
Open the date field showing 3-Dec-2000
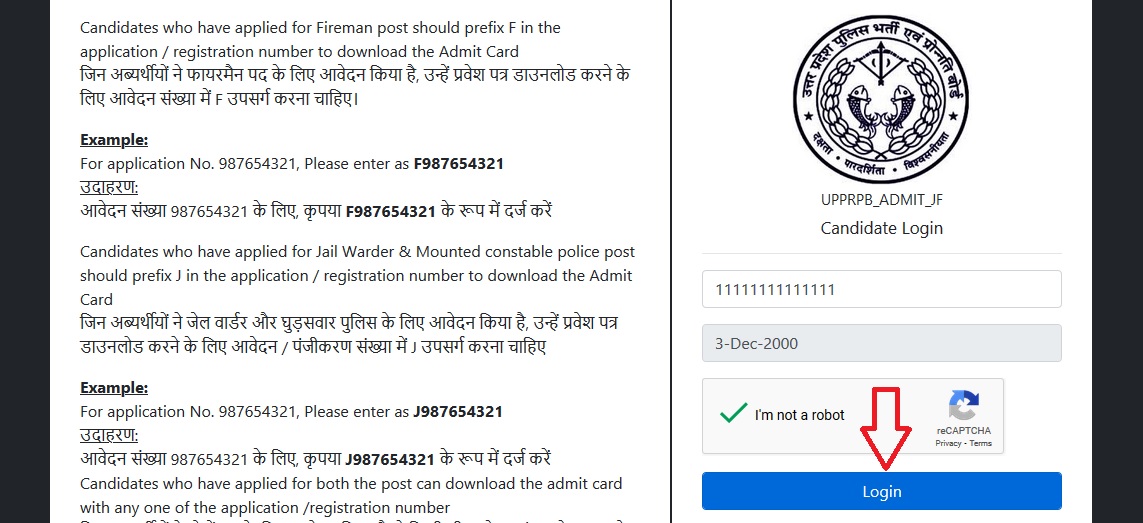pos(881,343)
